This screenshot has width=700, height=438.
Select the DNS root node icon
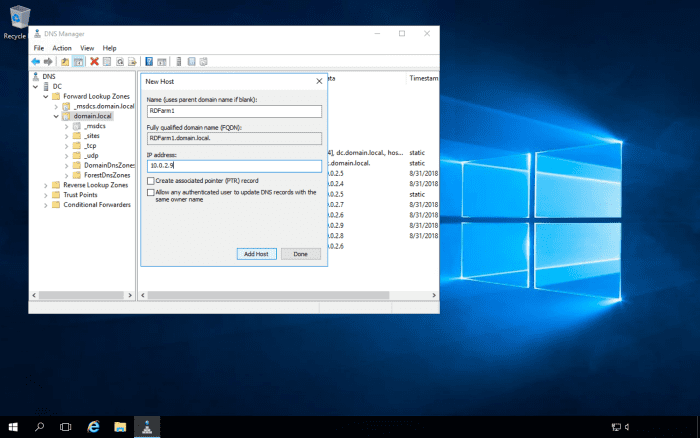pos(36,77)
